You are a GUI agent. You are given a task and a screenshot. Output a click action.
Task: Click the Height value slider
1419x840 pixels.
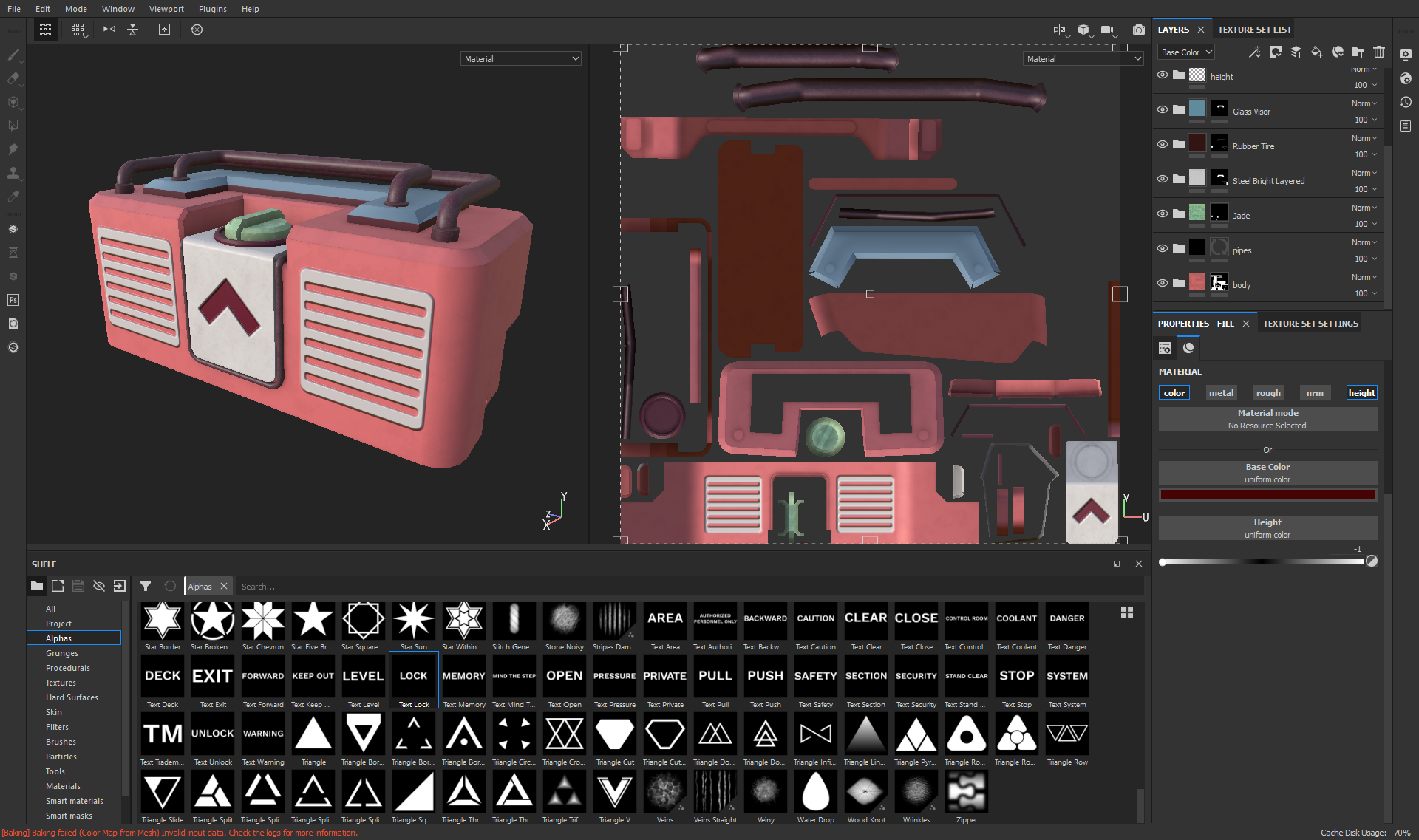[x=1262, y=562]
